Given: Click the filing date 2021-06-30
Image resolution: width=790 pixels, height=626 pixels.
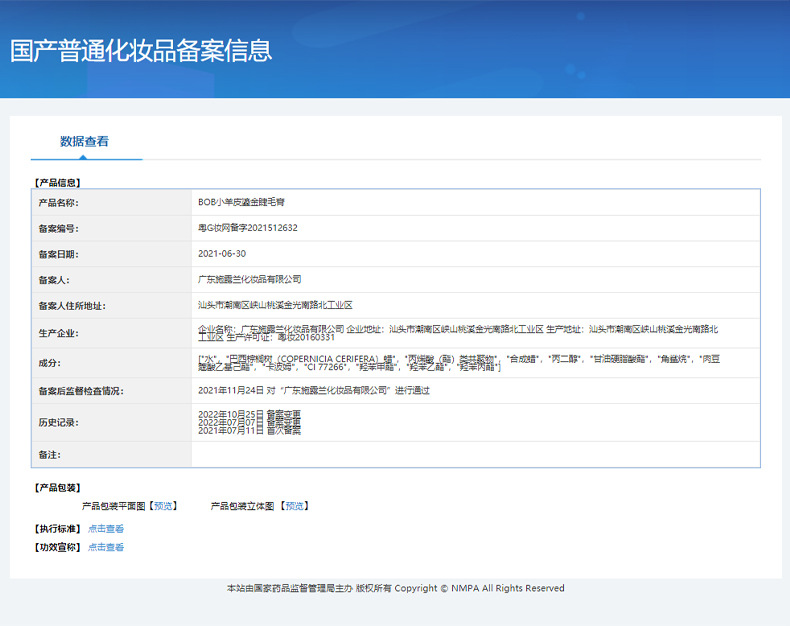Looking at the screenshot, I should 222,254.
